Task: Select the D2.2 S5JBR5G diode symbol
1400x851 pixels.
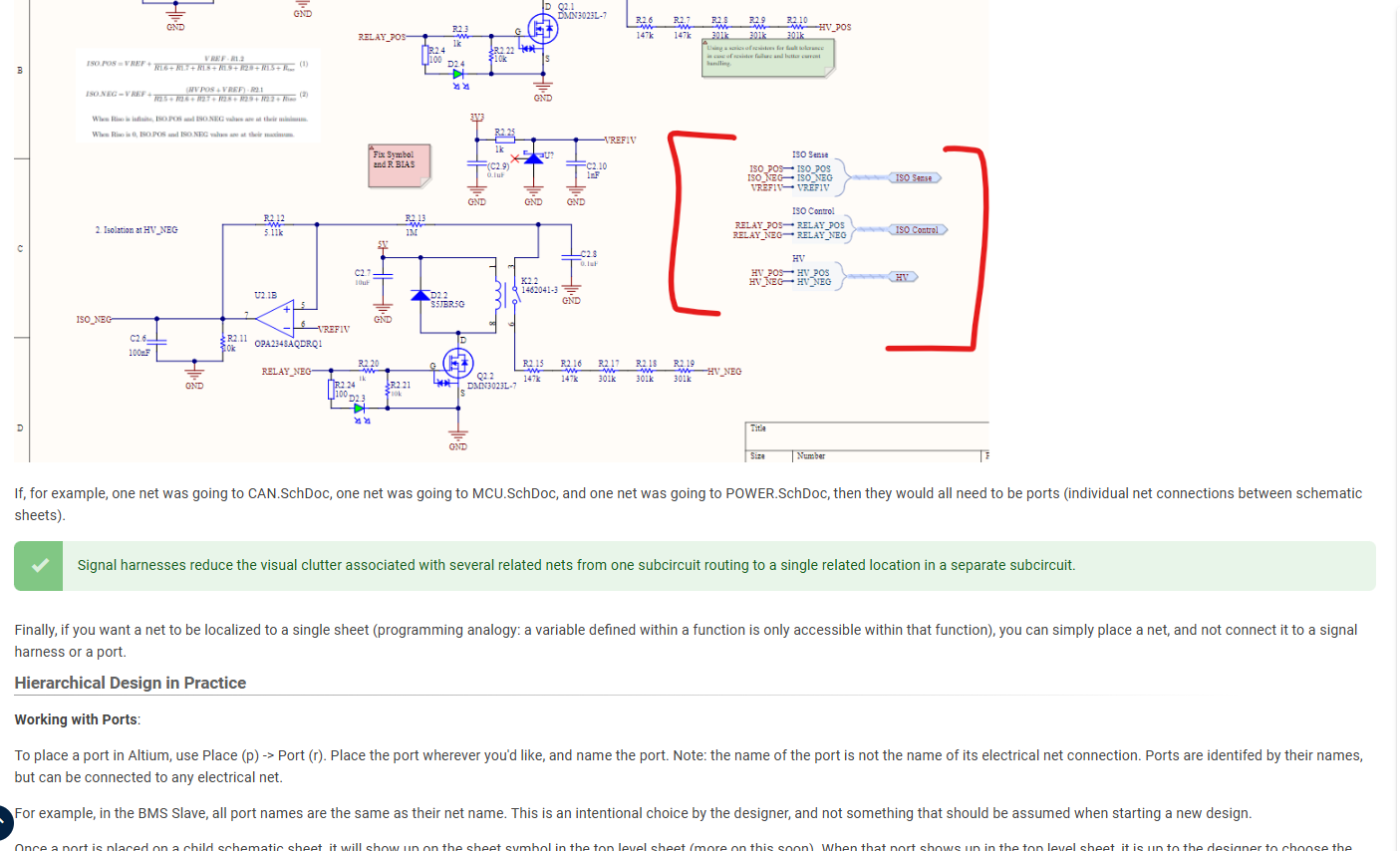Action: click(x=420, y=295)
